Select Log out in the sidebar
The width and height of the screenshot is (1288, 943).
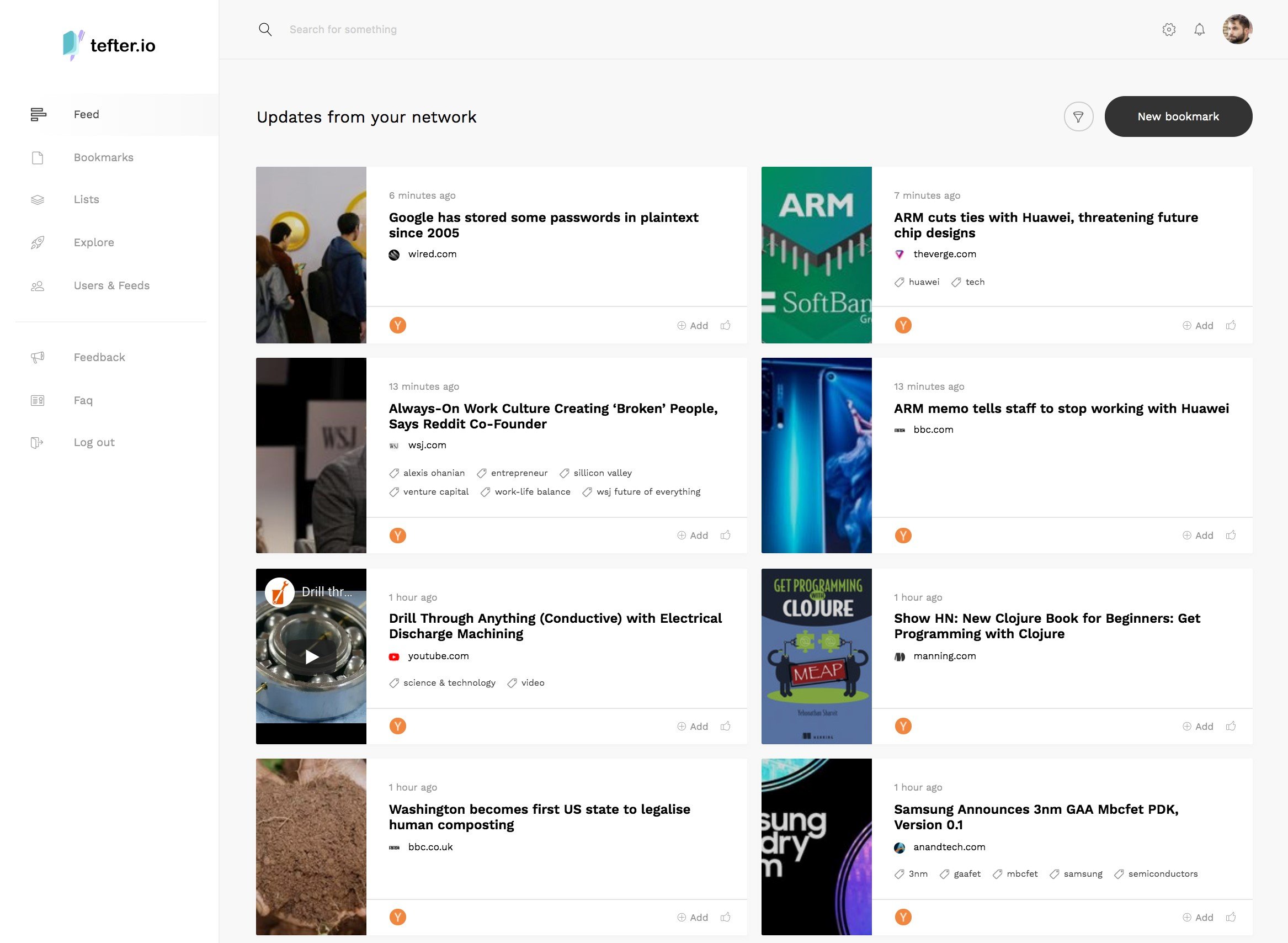[94, 442]
